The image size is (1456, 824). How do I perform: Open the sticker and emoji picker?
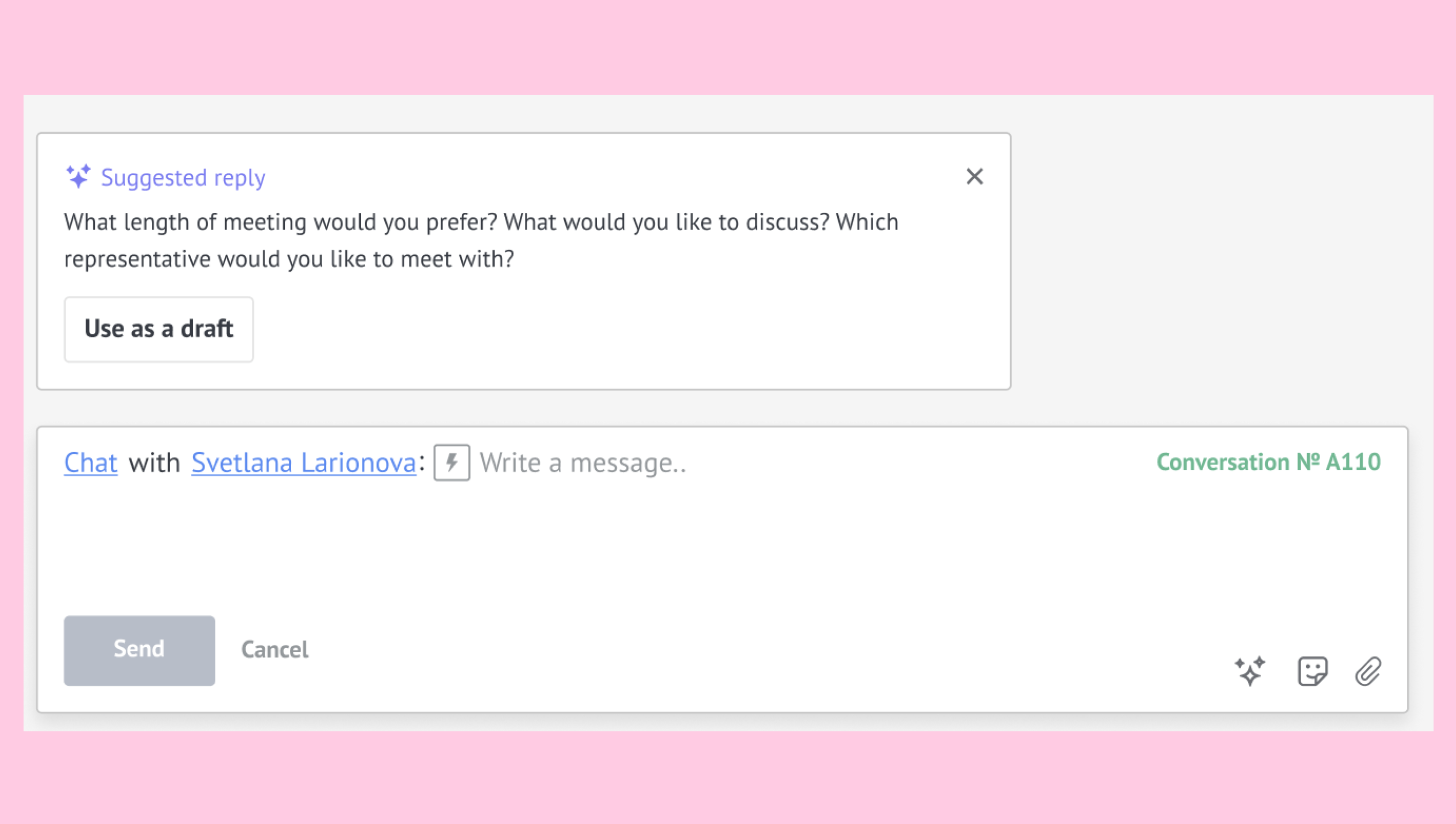click(1312, 671)
